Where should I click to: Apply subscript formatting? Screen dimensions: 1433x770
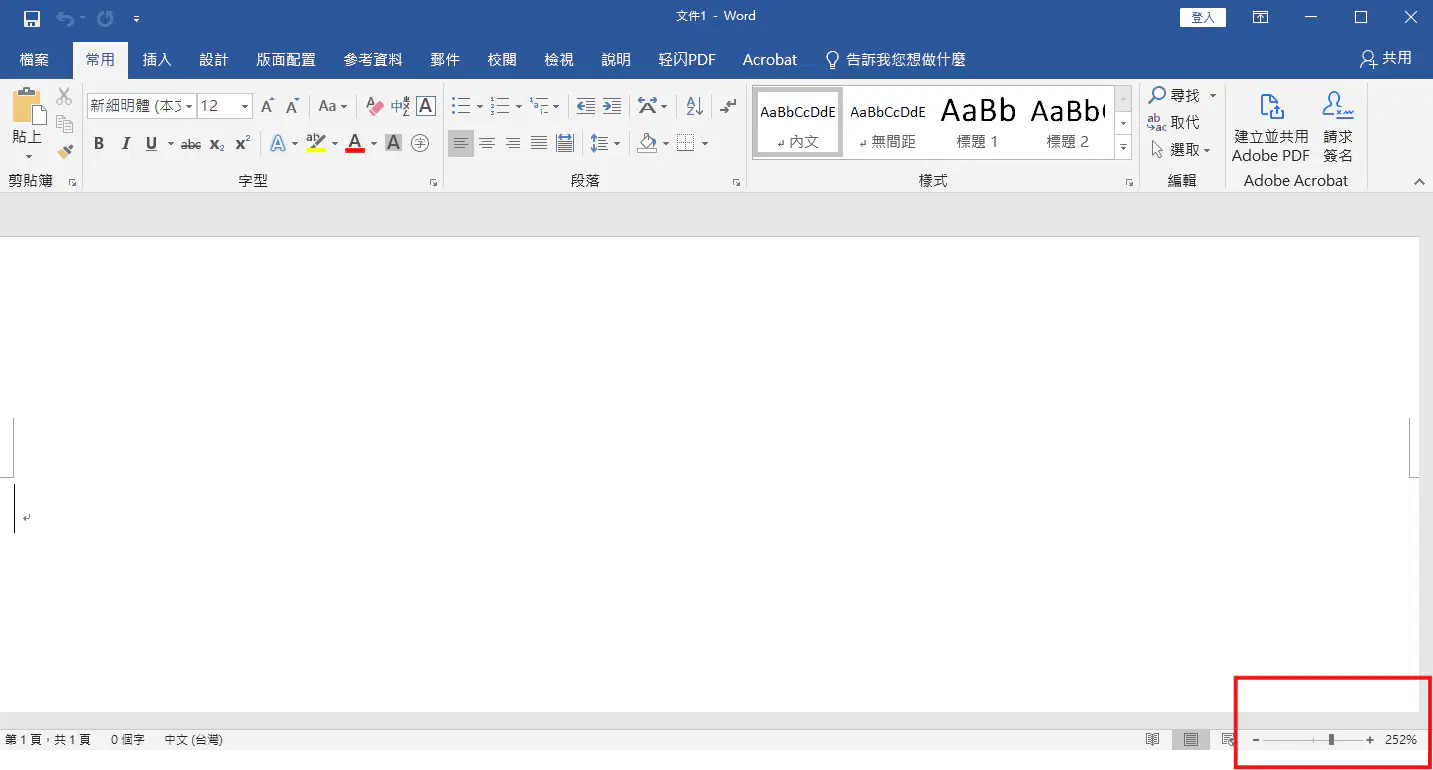[x=217, y=144]
